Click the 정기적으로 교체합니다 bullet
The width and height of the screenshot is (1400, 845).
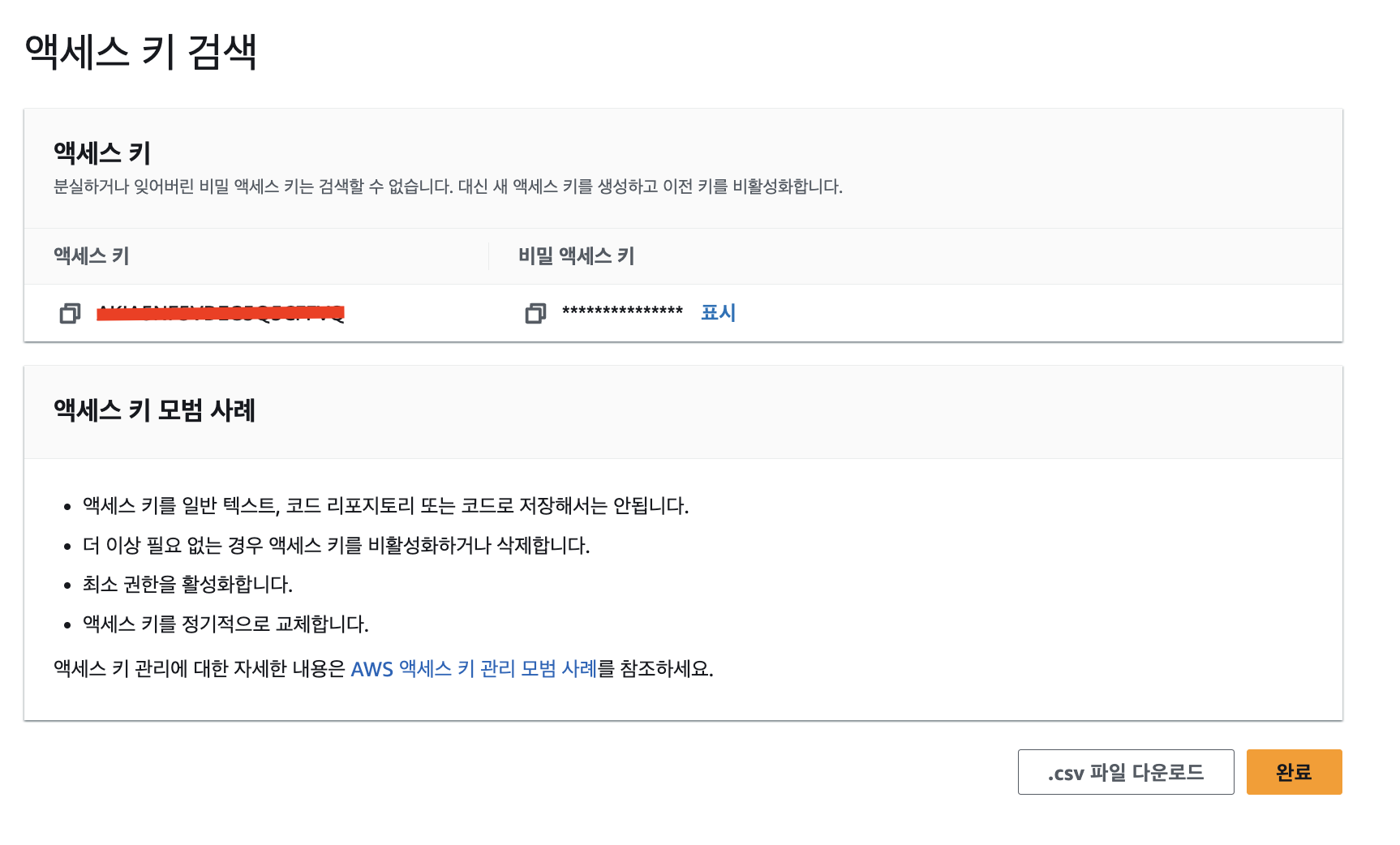pos(225,624)
